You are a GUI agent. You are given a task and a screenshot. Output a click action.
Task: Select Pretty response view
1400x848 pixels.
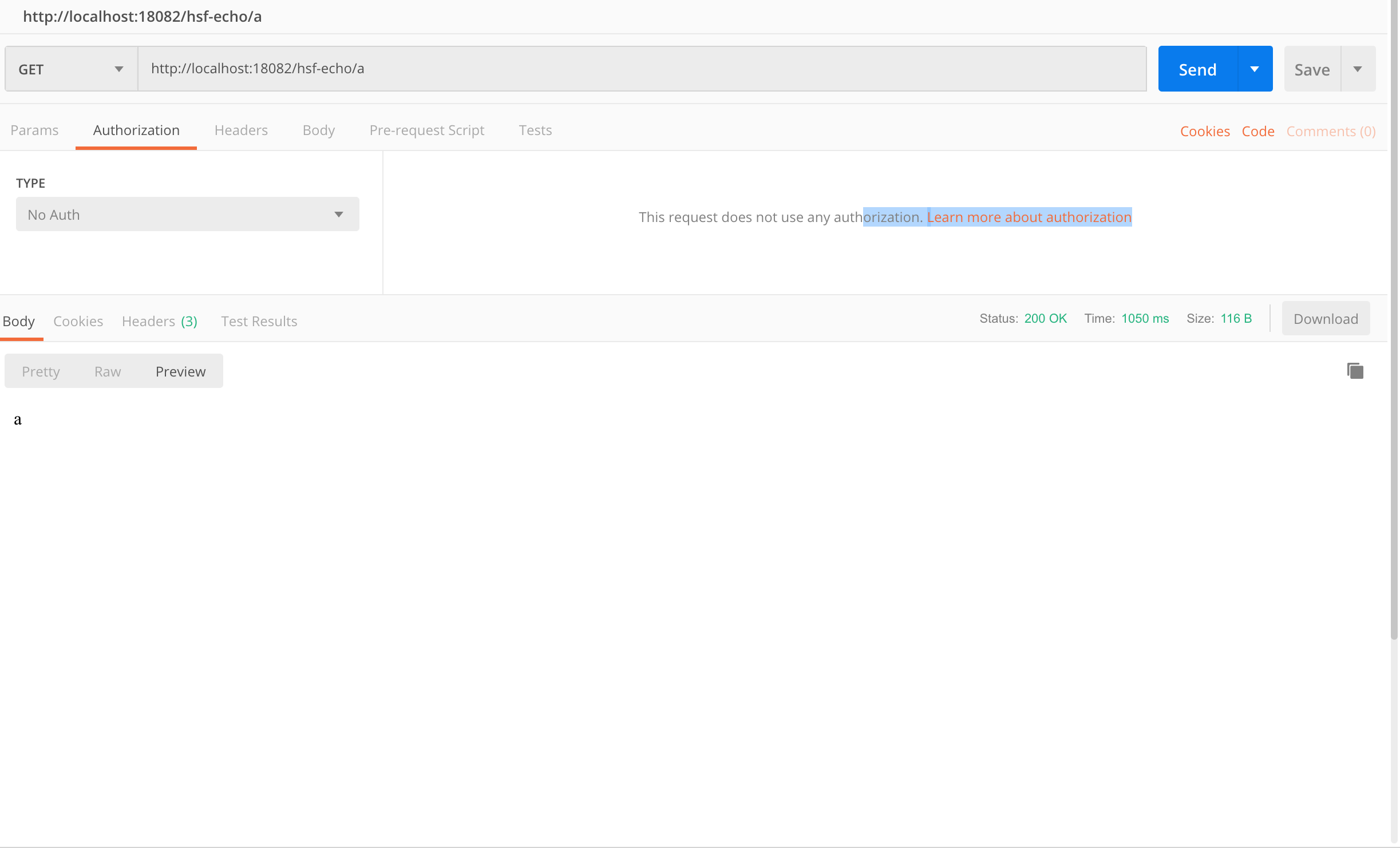tap(41, 372)
